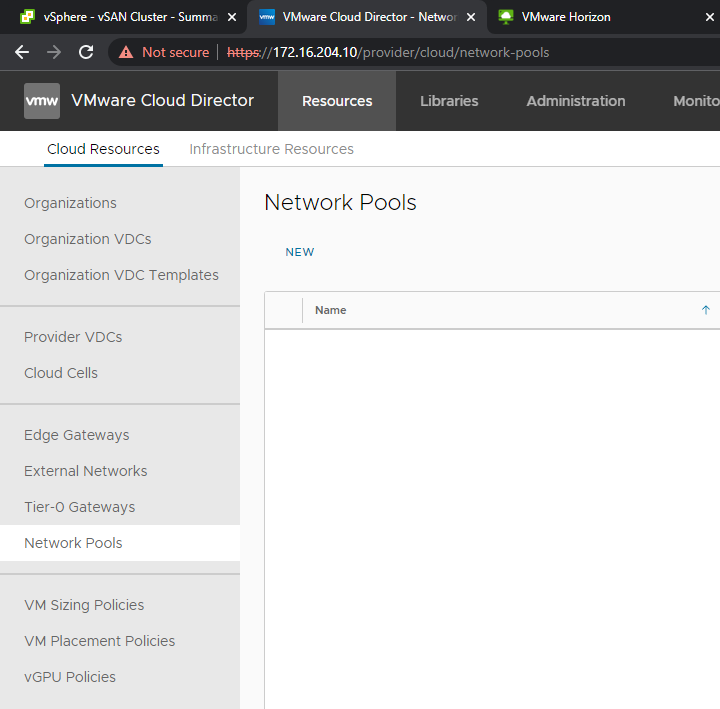This screenshot has width=720, height=709.
Task: Open Organization VDCs in sidebar
Action: coord(88,239)
